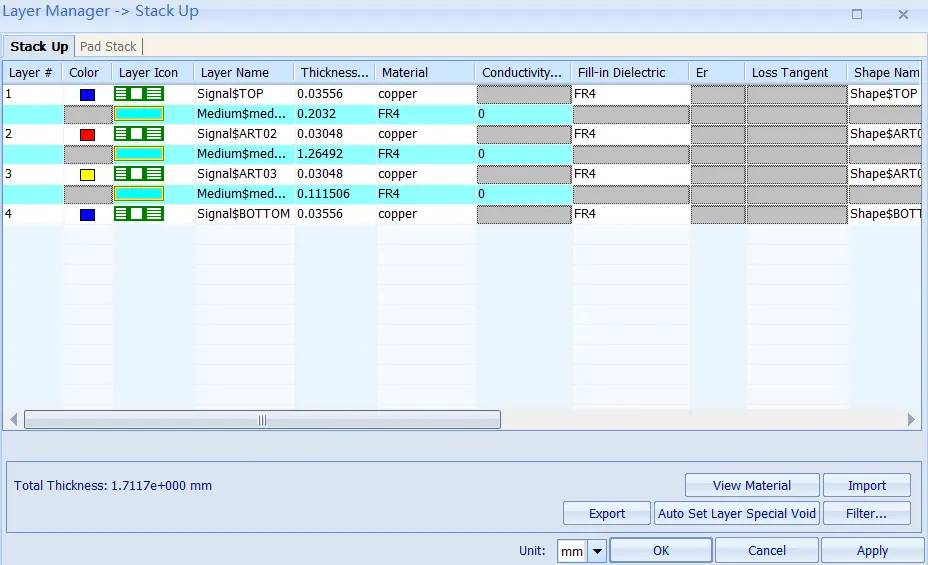The image size is (928, 565).
Task: Open the blue color swatch for Signal$TOP
Action: click(x=88, y=95)
